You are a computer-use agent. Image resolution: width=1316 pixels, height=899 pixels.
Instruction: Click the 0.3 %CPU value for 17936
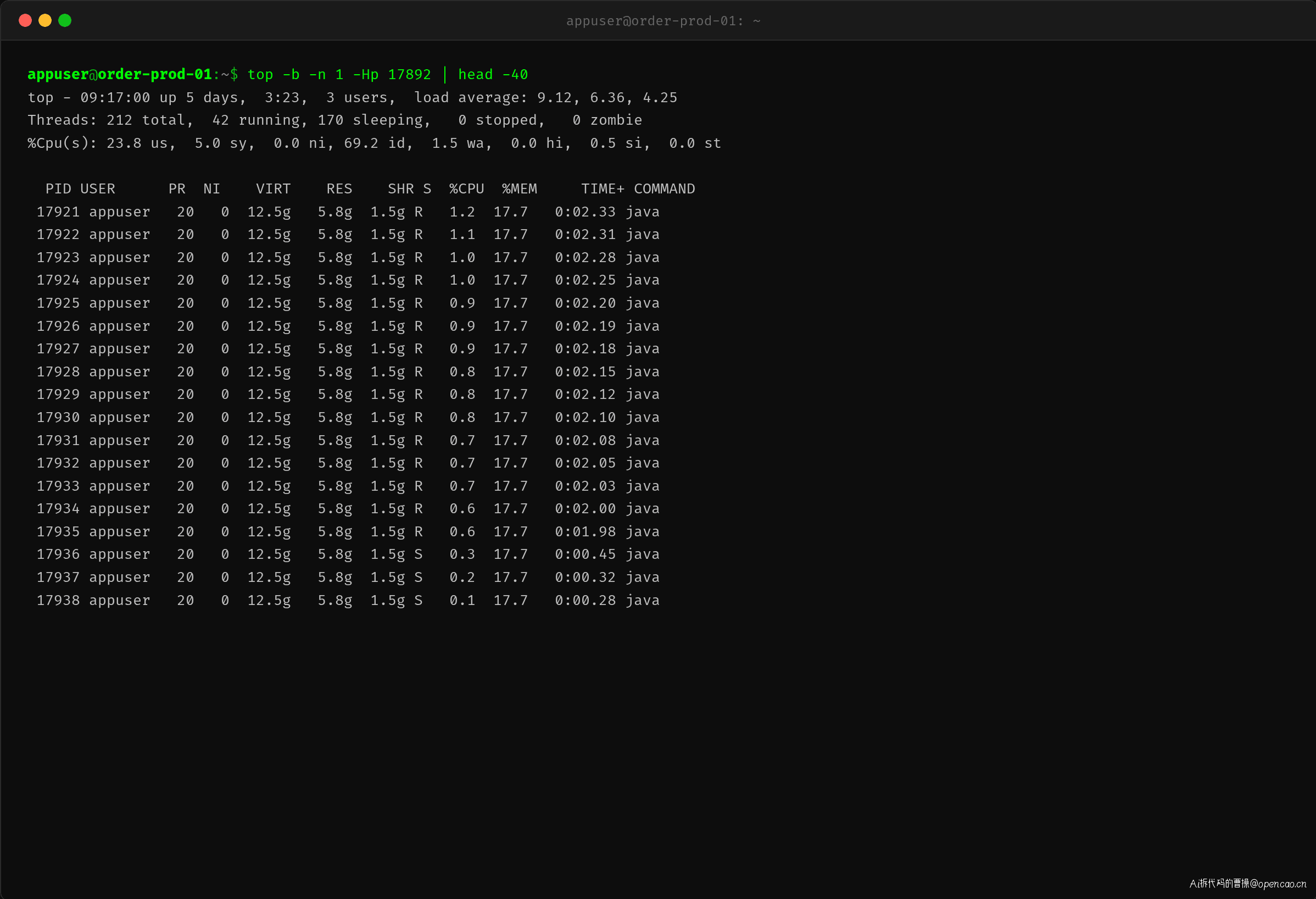click(x=462, y=554)
